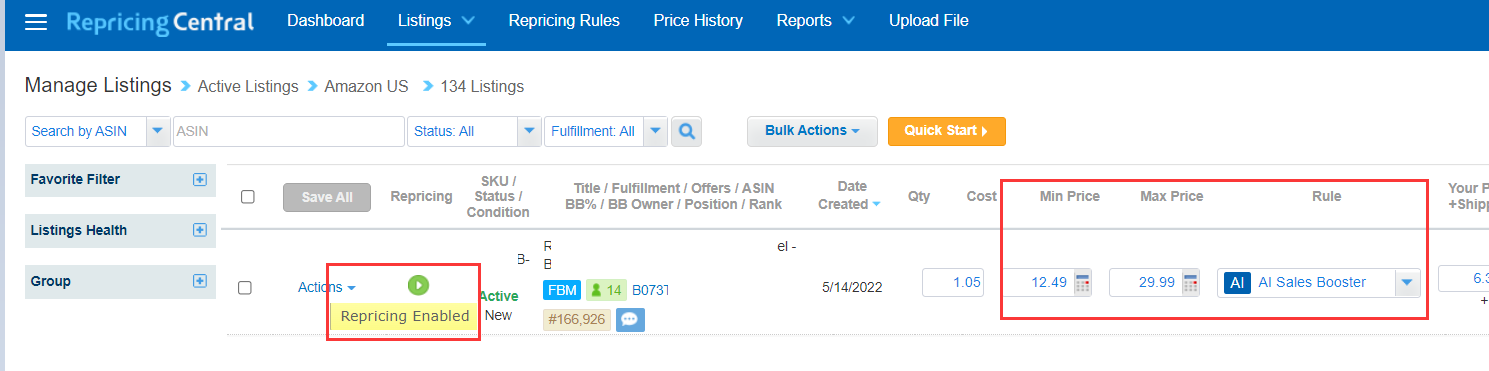Tick the select-all listings checkbox

pyautogui.click(x=248, y=197)
